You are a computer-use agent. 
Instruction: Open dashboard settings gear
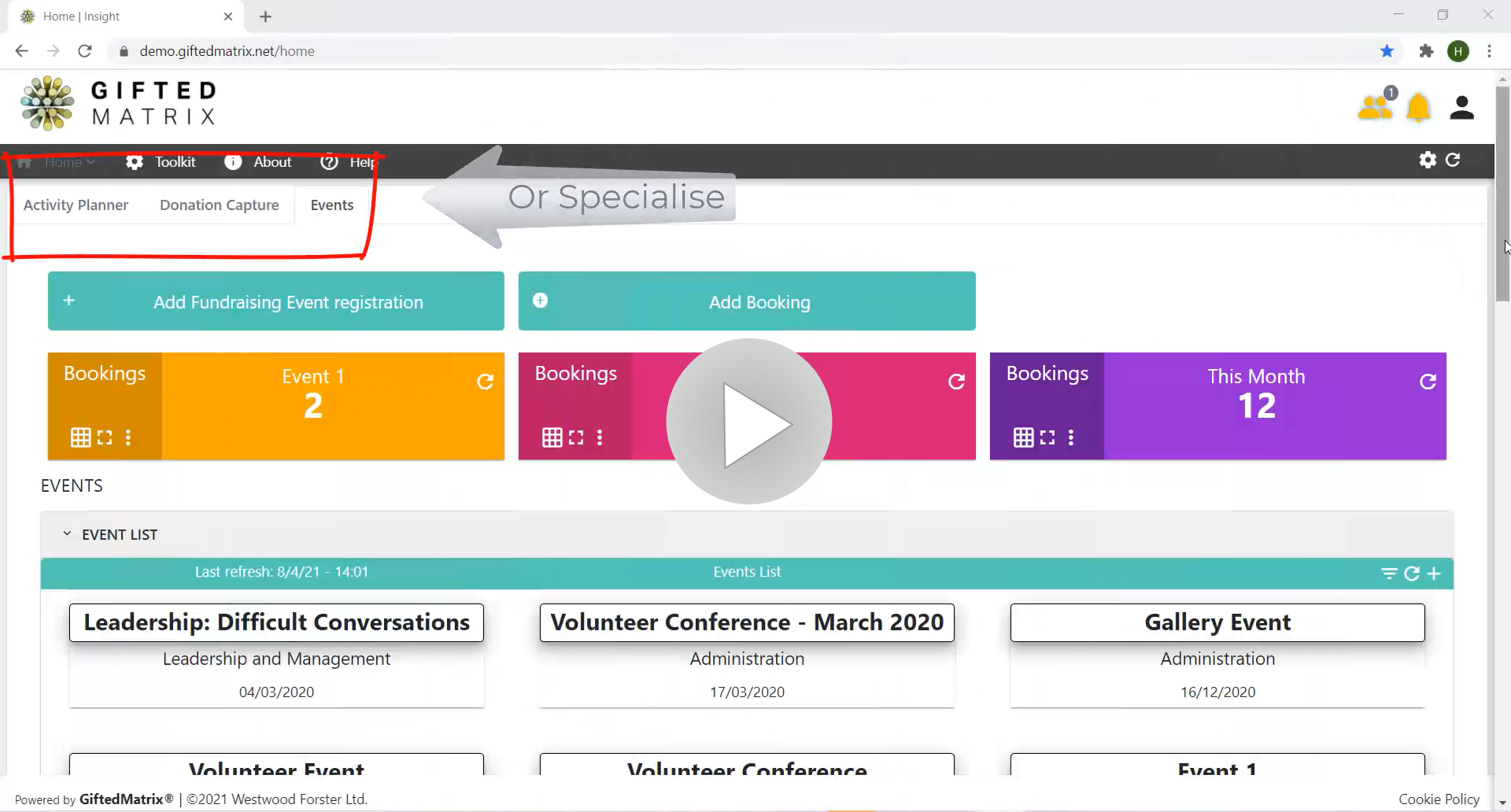tap(1426, 160)
